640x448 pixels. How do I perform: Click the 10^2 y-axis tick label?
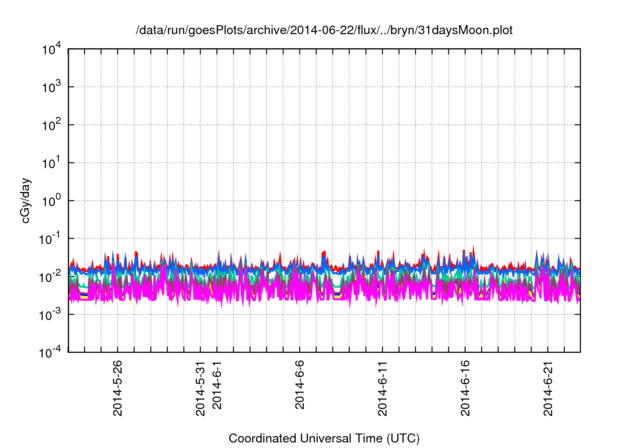51,125
